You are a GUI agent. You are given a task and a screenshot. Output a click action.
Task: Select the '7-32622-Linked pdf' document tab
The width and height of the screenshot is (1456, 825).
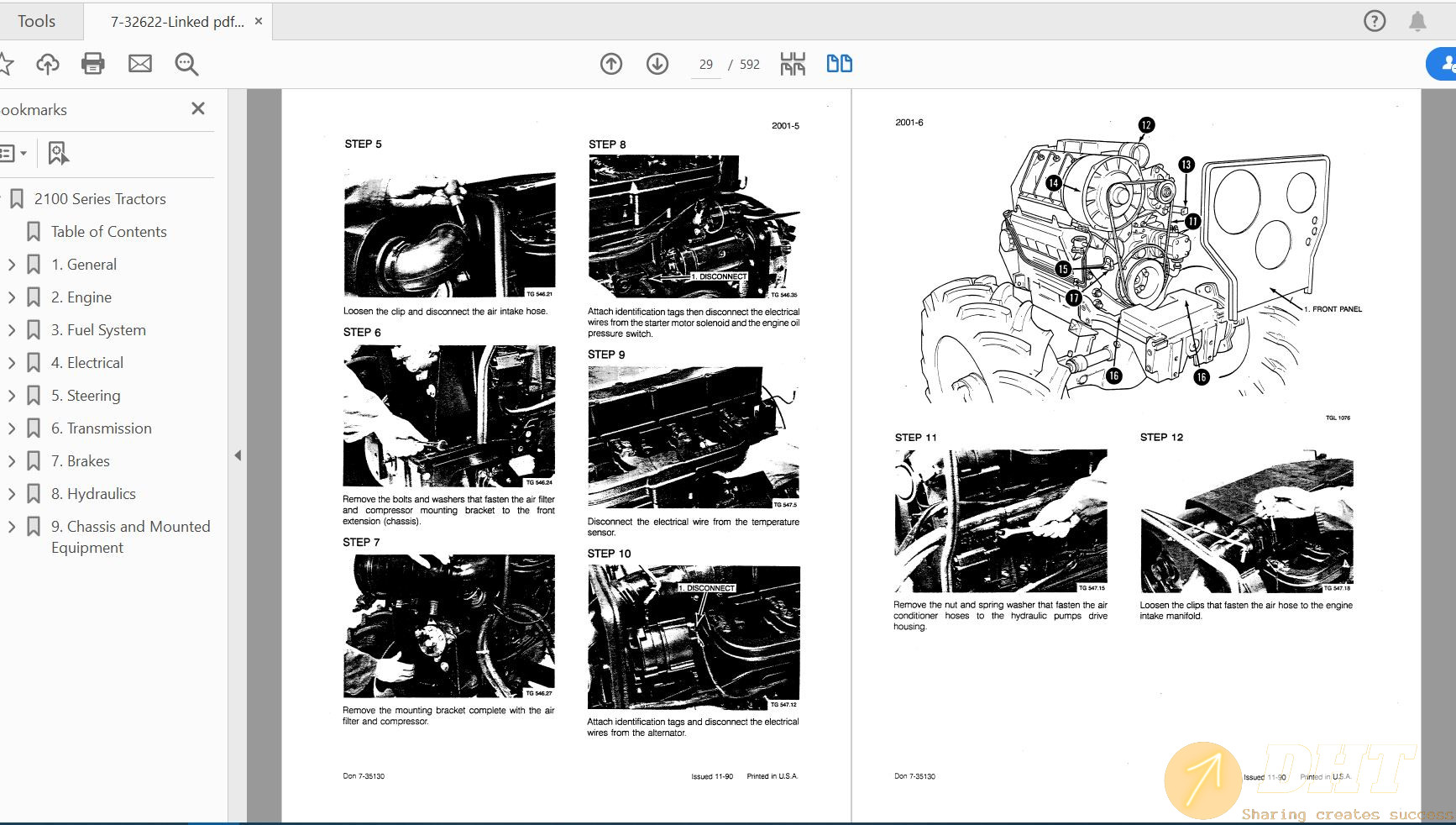pyautogui.click(x=173, y=20)
